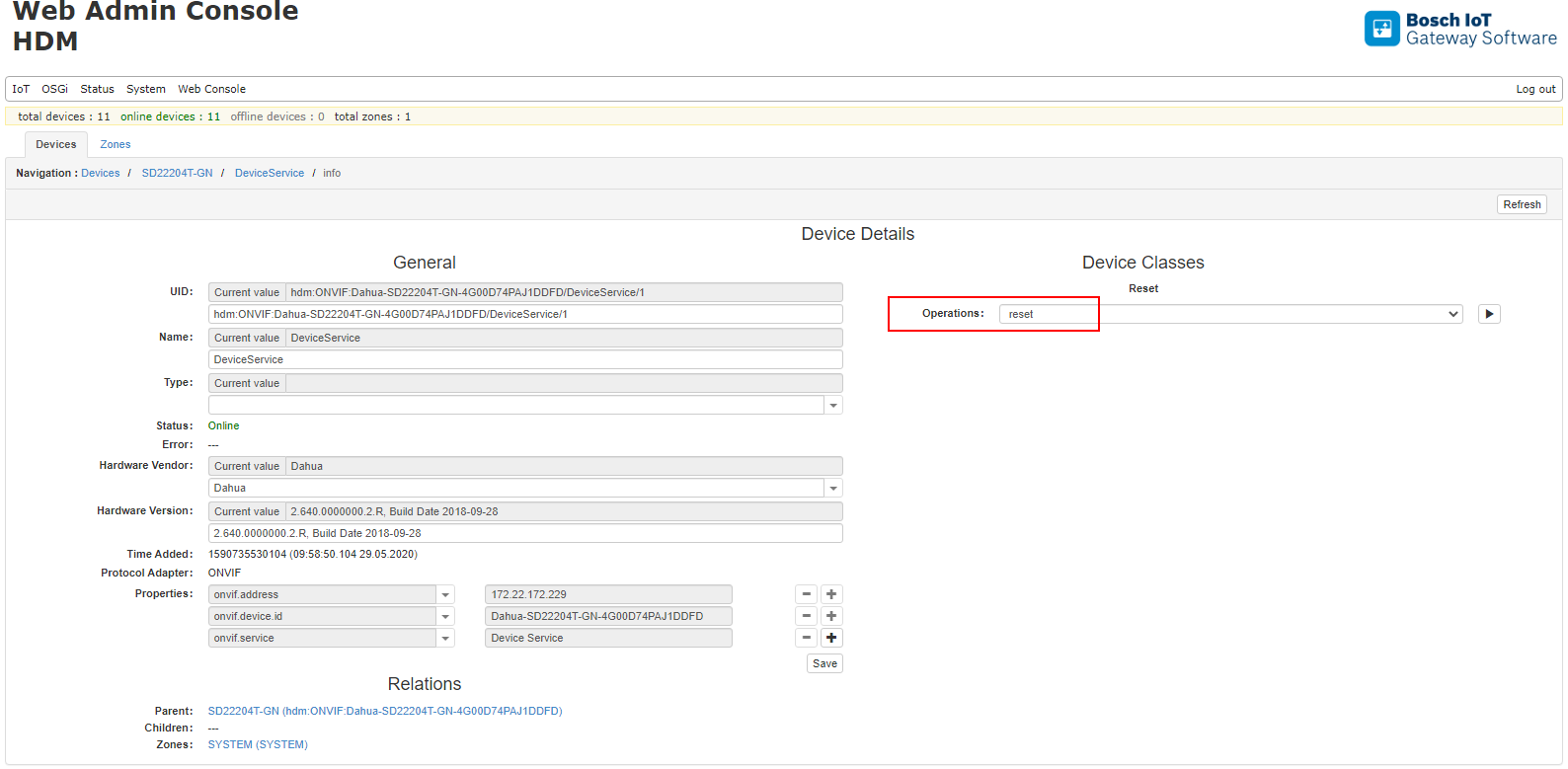Open the onvif.address property key dropdown
The width and height of the screenshot is (1568, 769).
point(445,595)
